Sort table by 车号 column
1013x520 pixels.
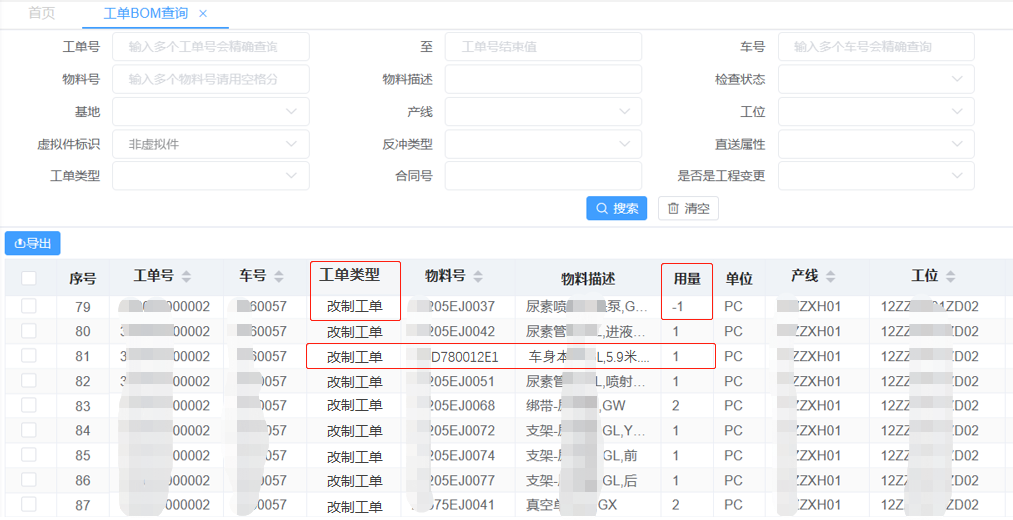pos(278,277)
